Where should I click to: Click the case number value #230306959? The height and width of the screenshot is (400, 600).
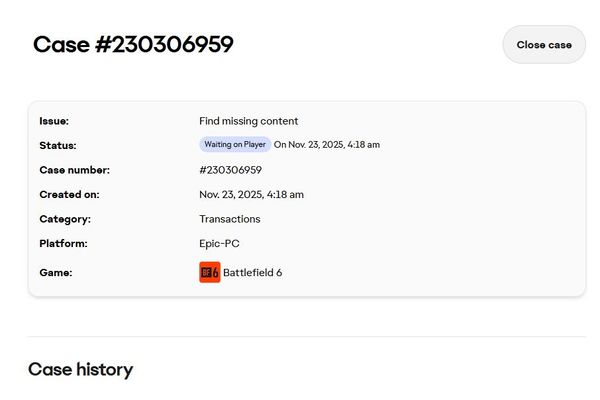click(230, 170)
